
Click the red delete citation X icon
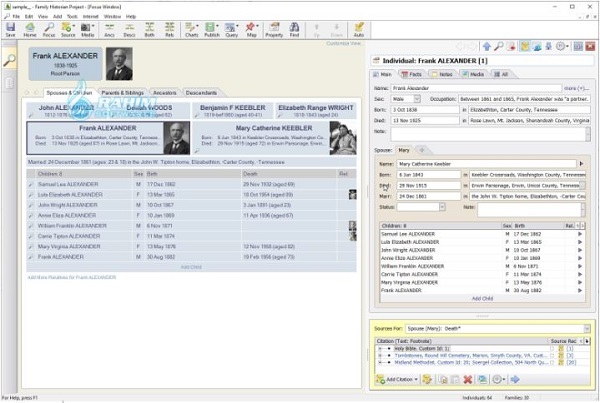coord(468,379)
